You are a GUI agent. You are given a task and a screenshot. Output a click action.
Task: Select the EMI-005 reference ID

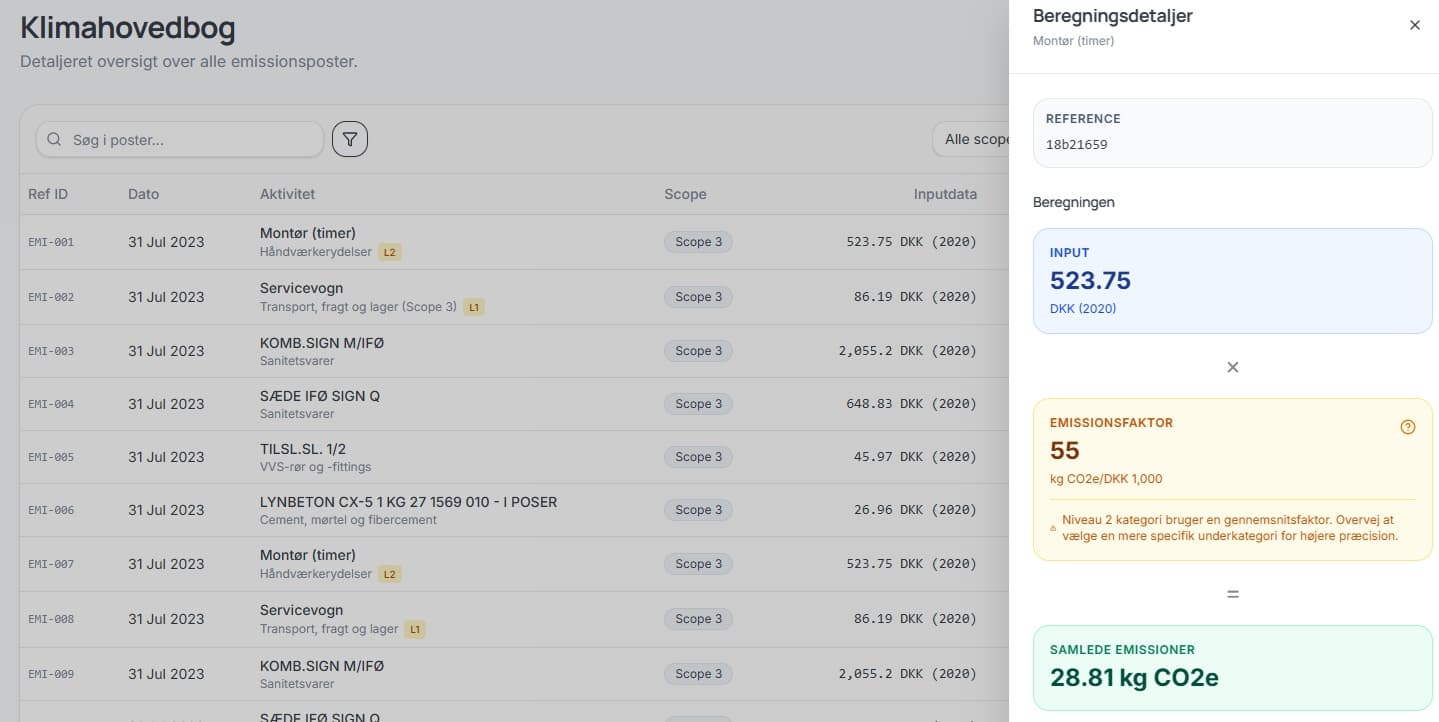coord(51,457)
